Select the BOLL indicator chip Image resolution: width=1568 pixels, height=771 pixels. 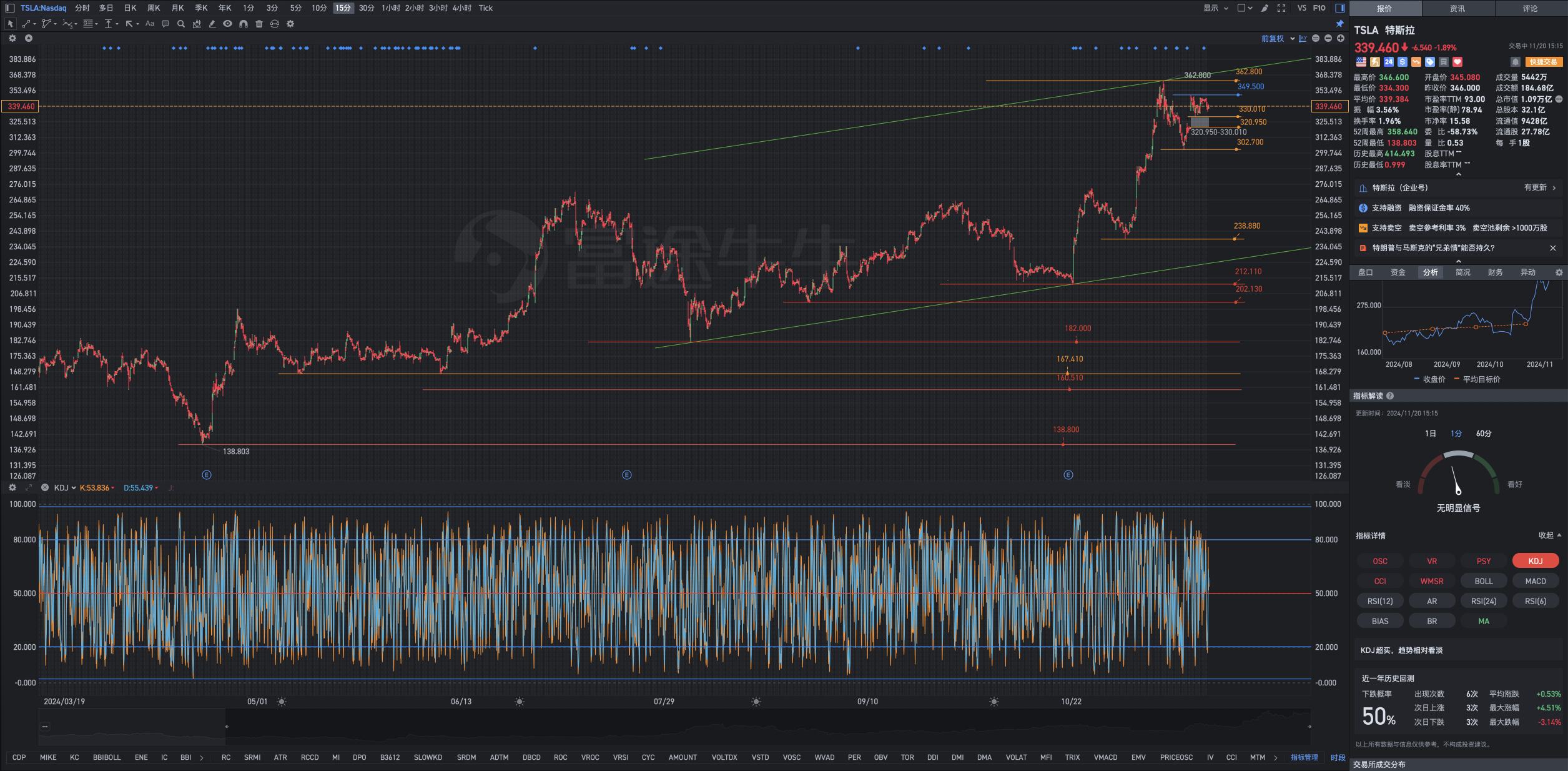[x=1484, y=581]
